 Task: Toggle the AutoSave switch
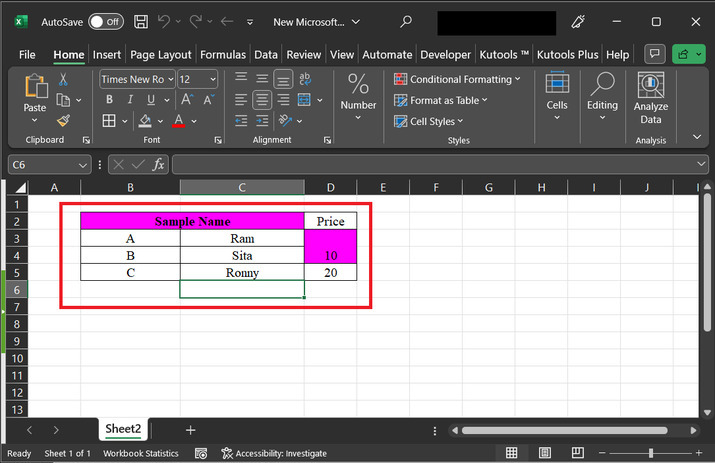point(106,21)
